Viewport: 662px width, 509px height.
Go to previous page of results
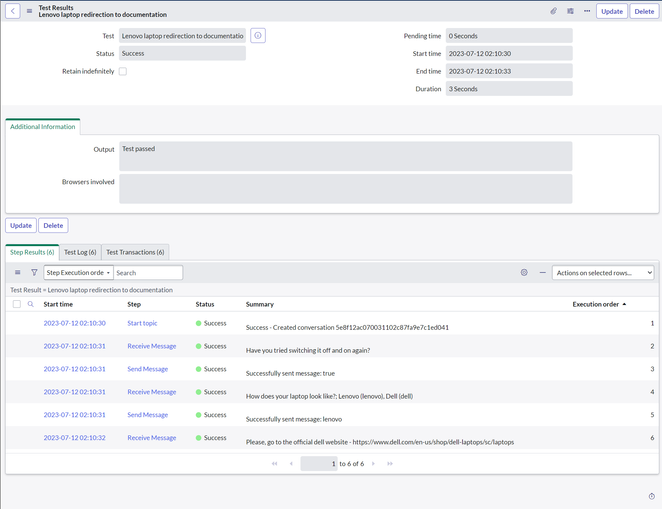point(291,464)
